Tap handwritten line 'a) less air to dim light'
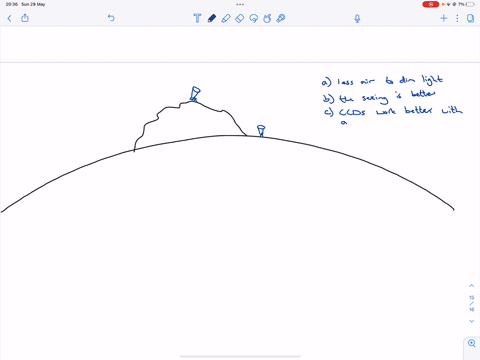This screenshot has width=480, height=360. tap(382, 81)
